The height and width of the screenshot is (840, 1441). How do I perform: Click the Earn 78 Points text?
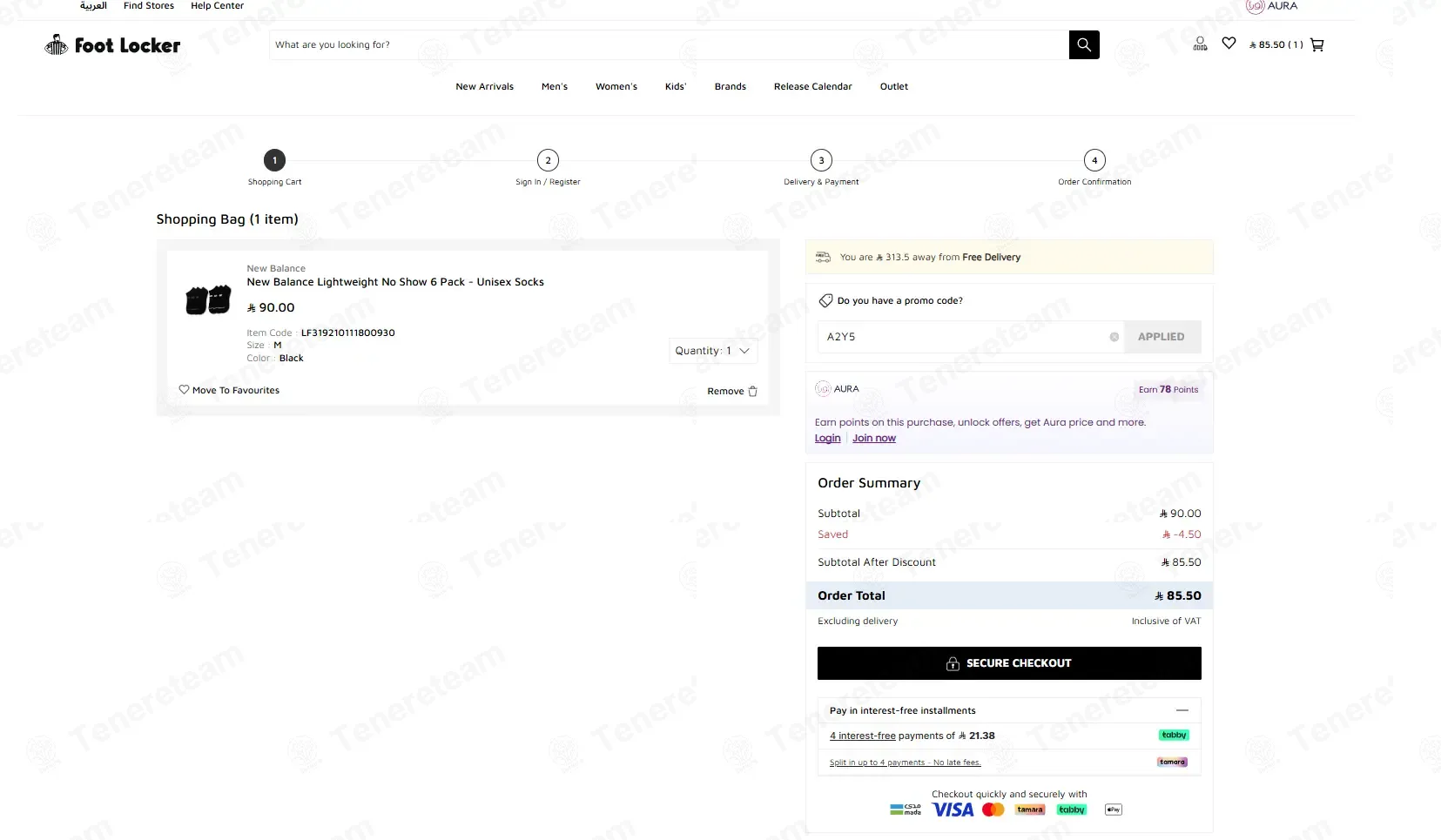point(1168,390)
